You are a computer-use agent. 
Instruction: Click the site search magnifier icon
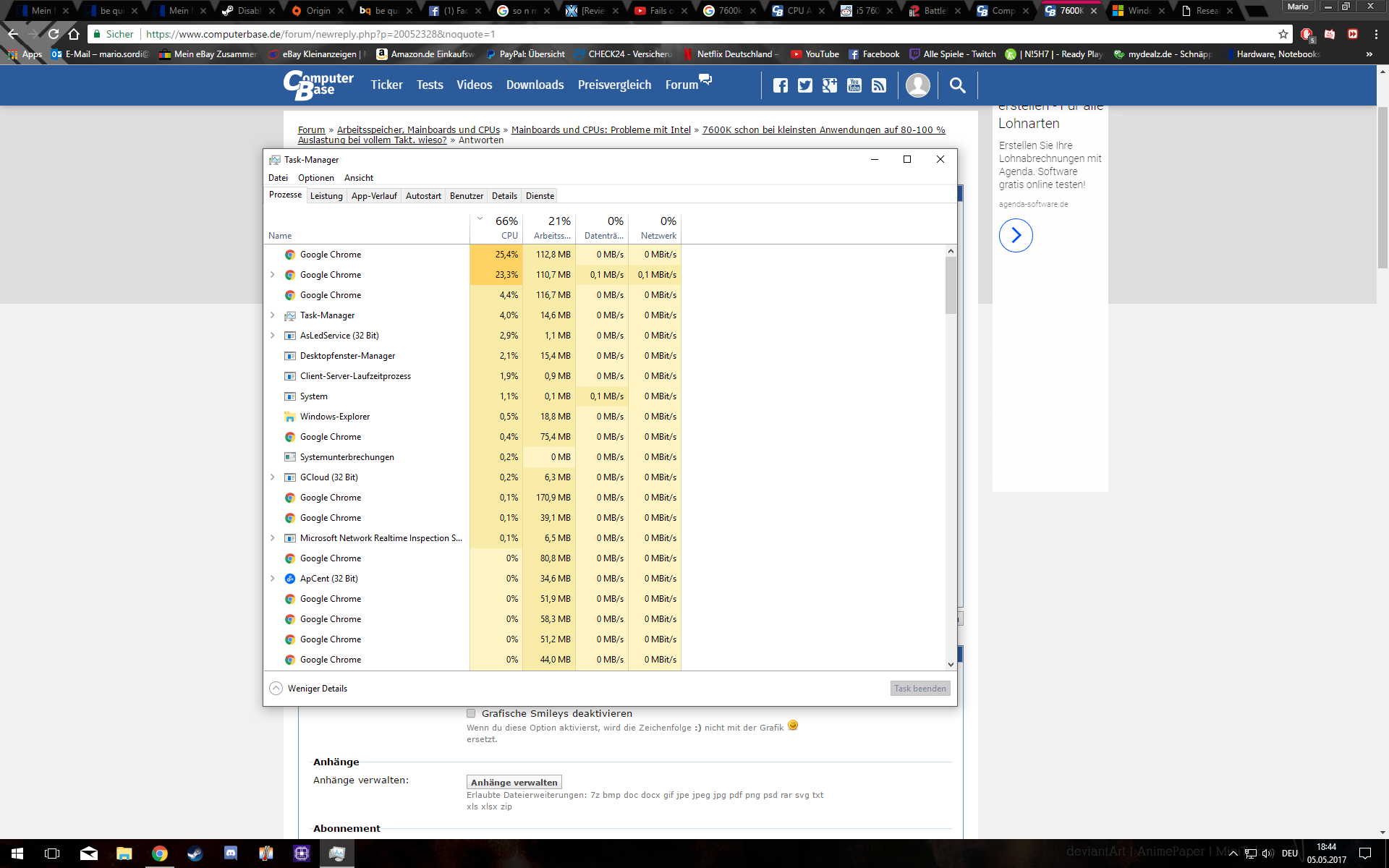tap(957, 85)
